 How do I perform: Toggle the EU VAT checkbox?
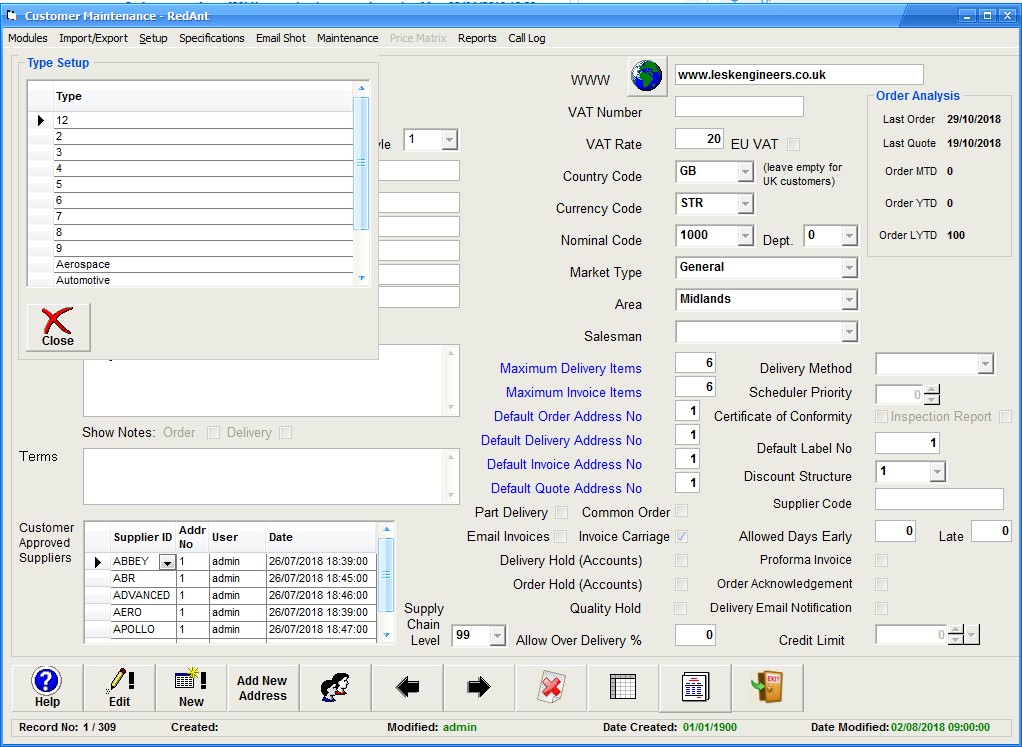pyautogui.click(x=793, y=144)
